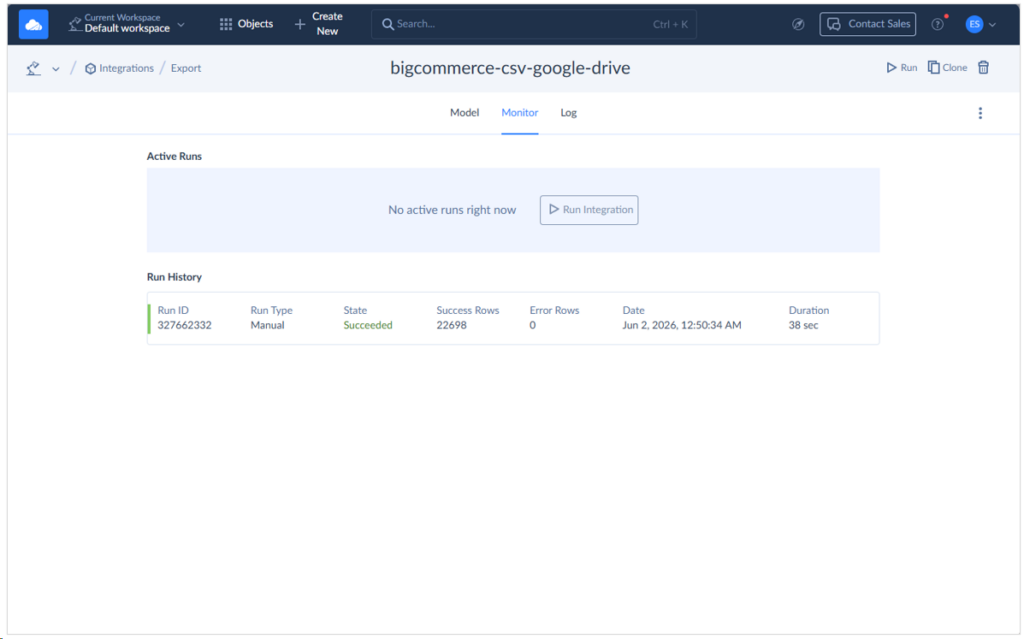Click the Manual run type value
The image size is (1024, 639).
point(267,325)
